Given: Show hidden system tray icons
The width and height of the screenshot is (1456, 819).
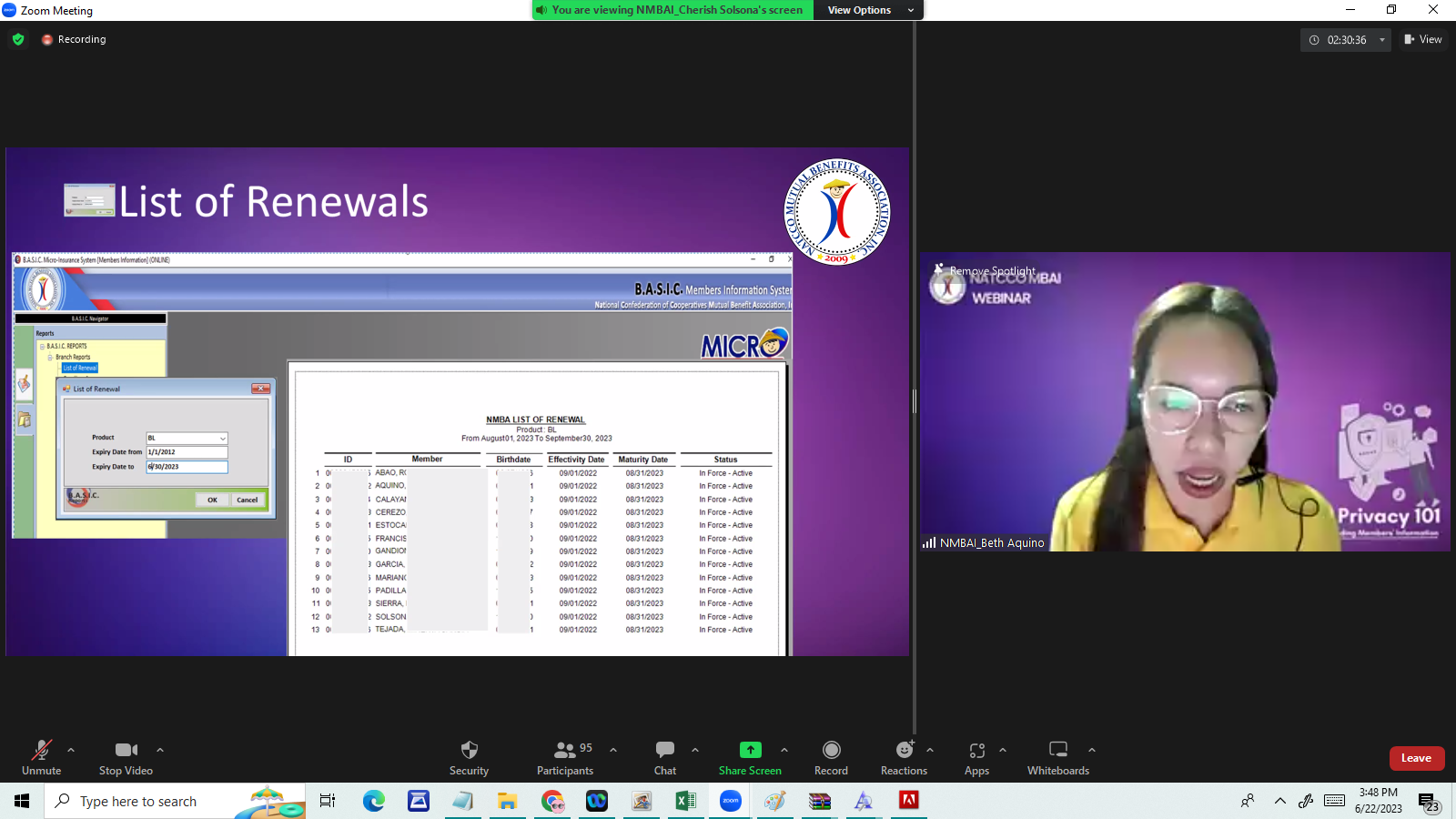Looking at the screenshot, I should (x=1280, y=801).
